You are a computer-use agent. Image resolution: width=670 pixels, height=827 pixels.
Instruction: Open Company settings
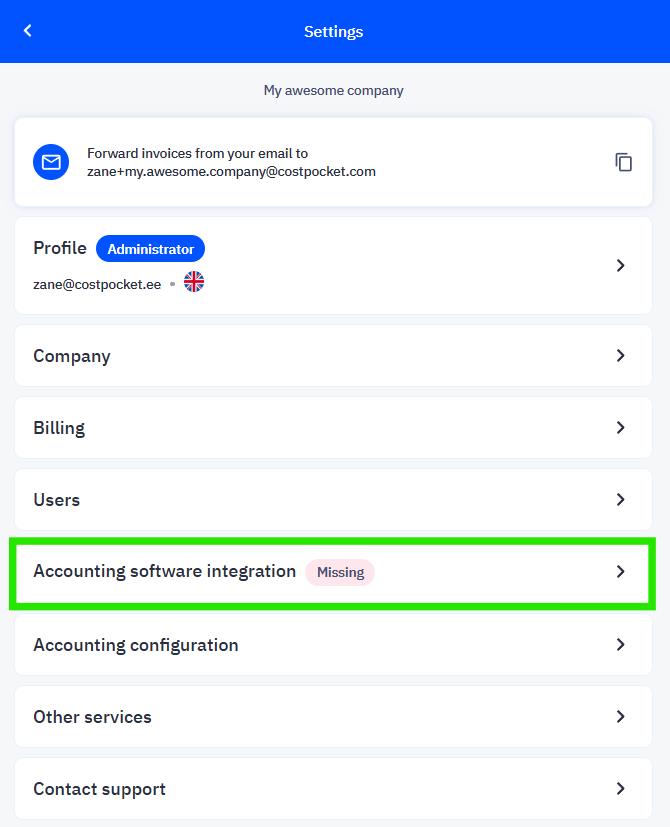click(x=333, y=355)
